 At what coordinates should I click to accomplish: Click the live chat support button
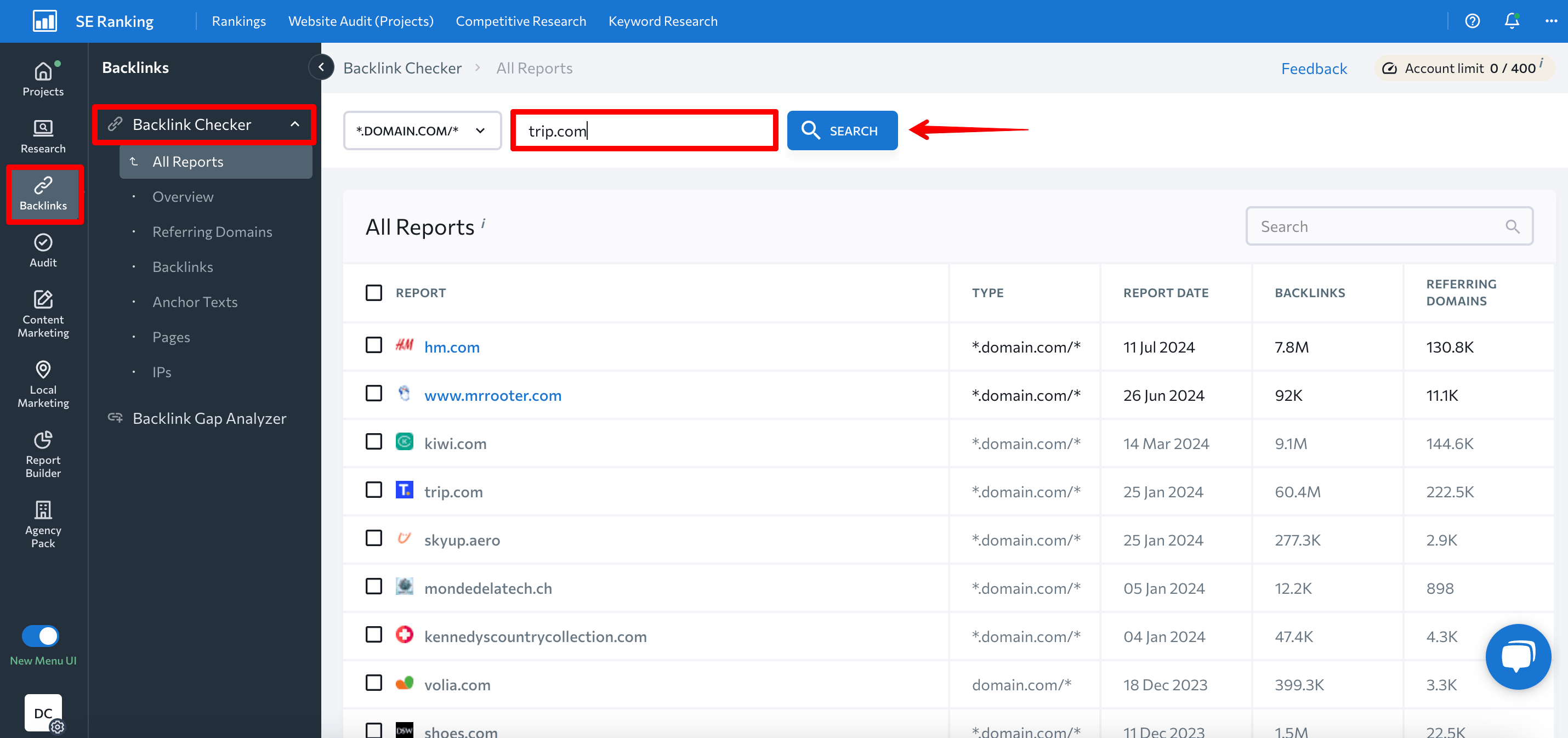pos(1515,660)
